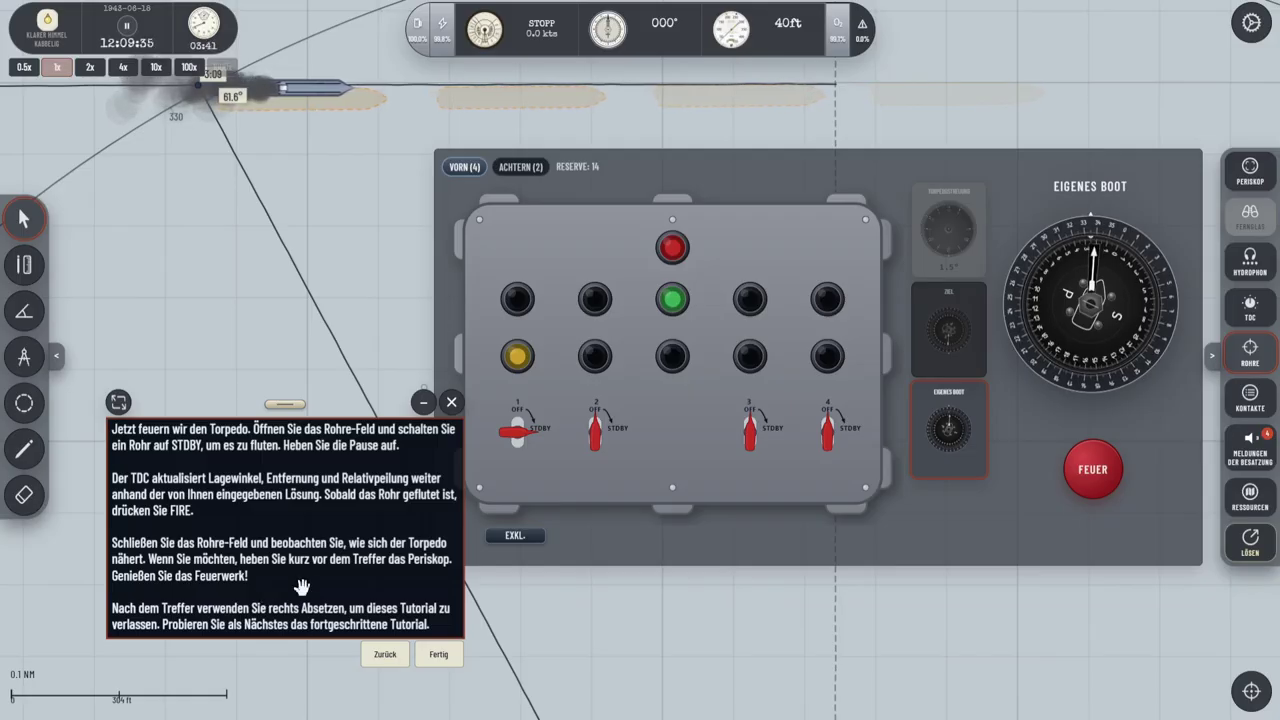The image size is (1280, 720).
Task: Hit the red FEUER button
Action: [x=1093, y=469]
